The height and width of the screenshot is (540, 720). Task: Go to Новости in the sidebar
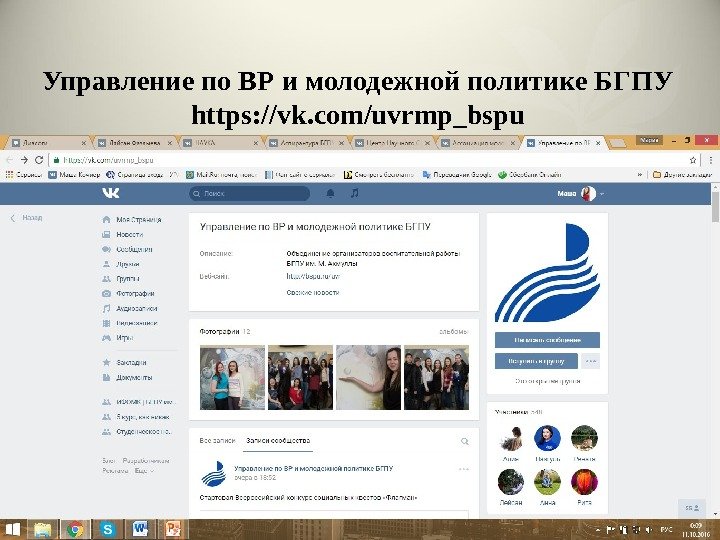click(x=123, y=234)
